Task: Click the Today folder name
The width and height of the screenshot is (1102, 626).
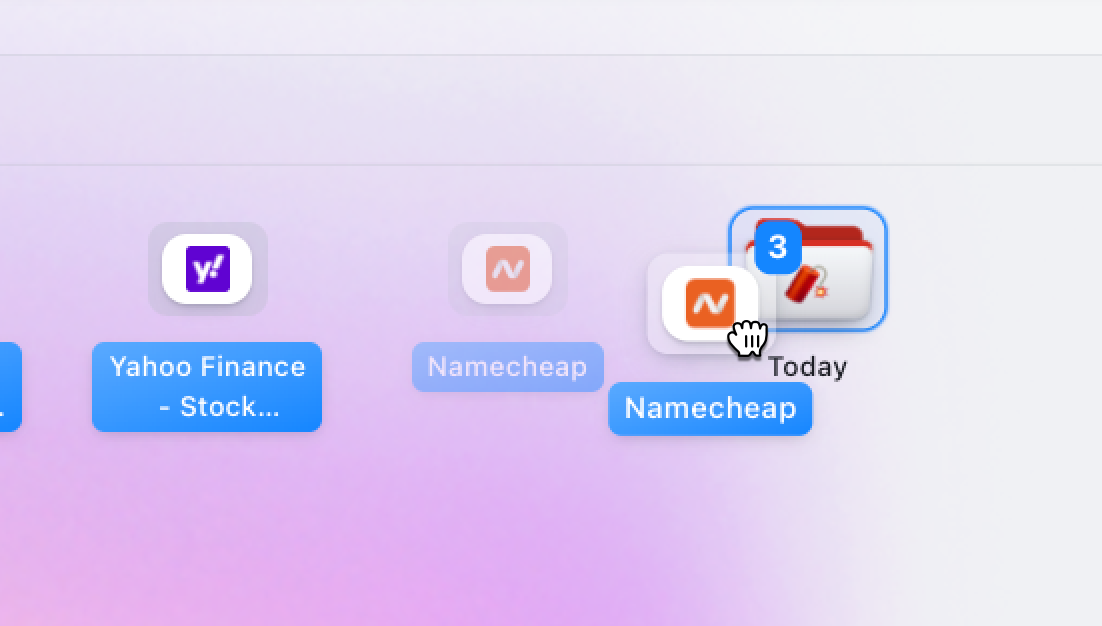Action: coord(808,367)
